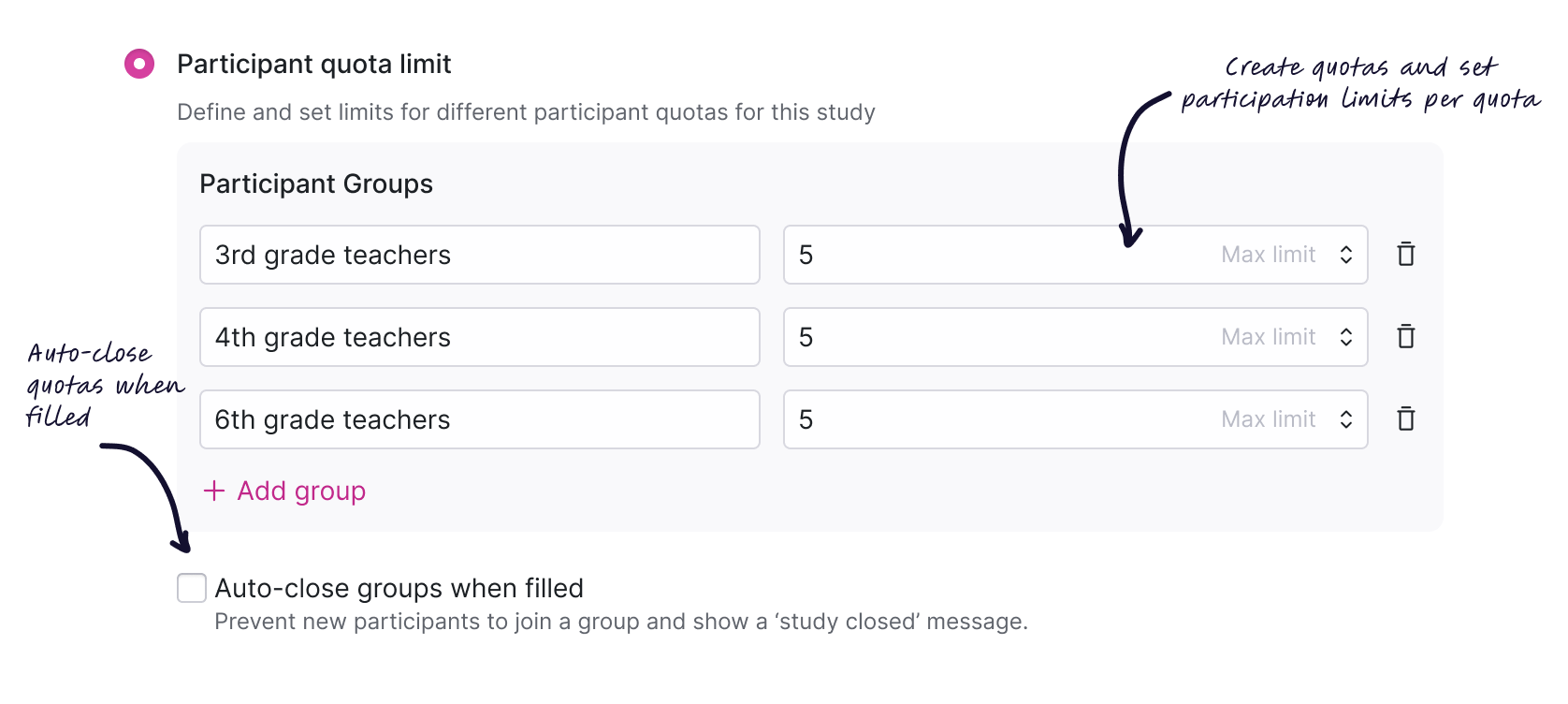Edit the 3rd grade teachers name field

479,254
